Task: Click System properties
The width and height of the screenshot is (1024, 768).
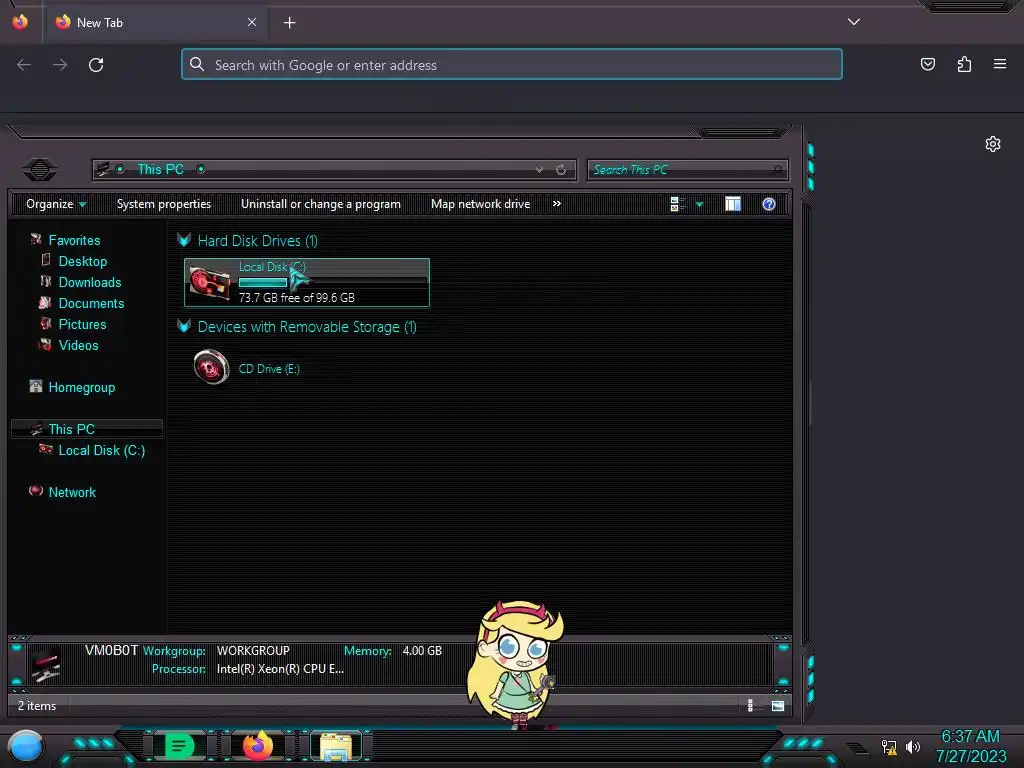Action: [164, 204]
